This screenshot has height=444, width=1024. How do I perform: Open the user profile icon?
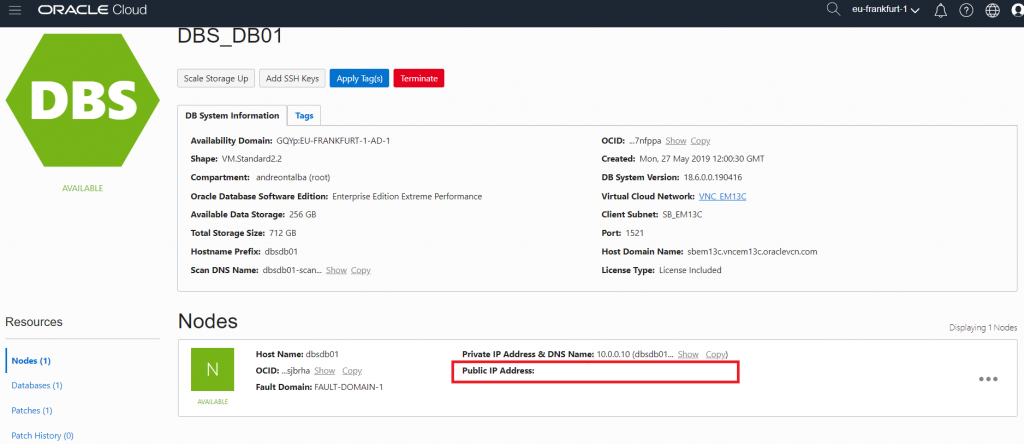(1017, 10)
